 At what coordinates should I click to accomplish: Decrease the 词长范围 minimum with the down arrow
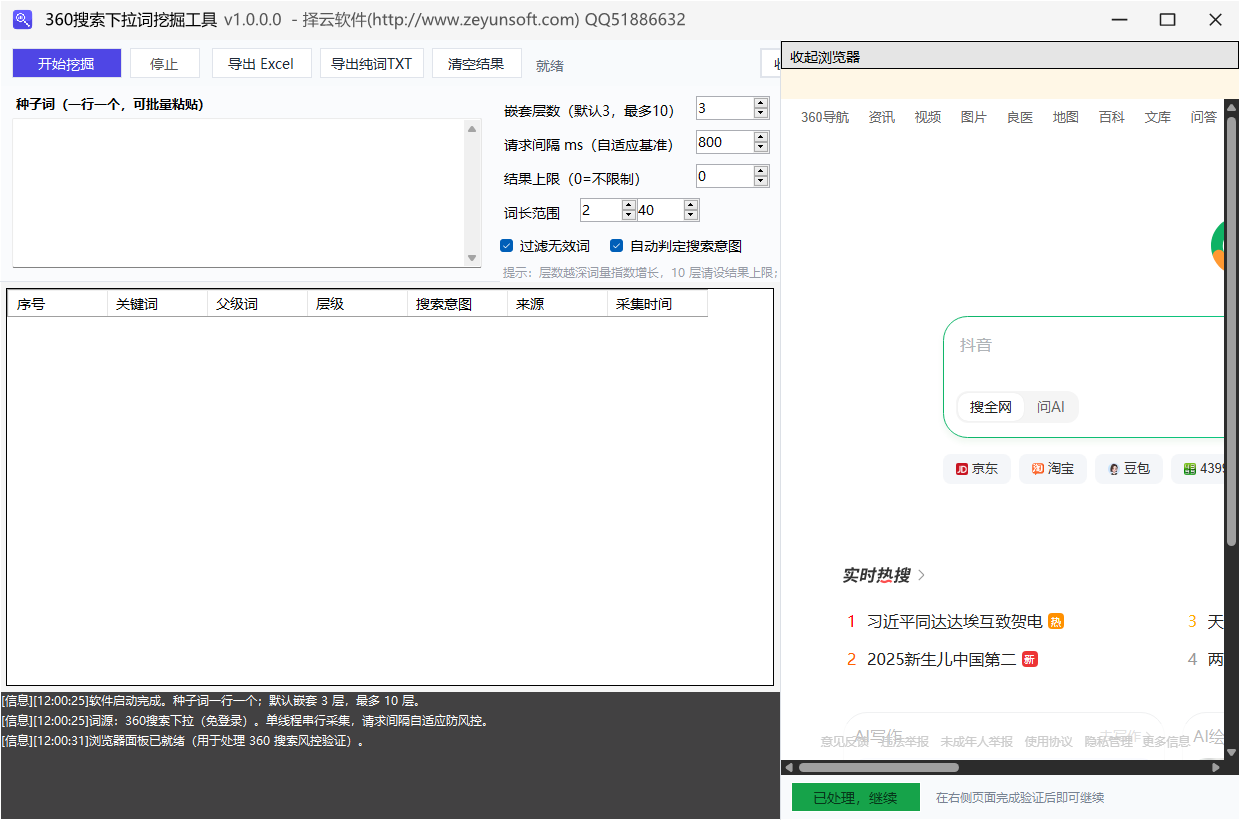click(x=629, y=215)
